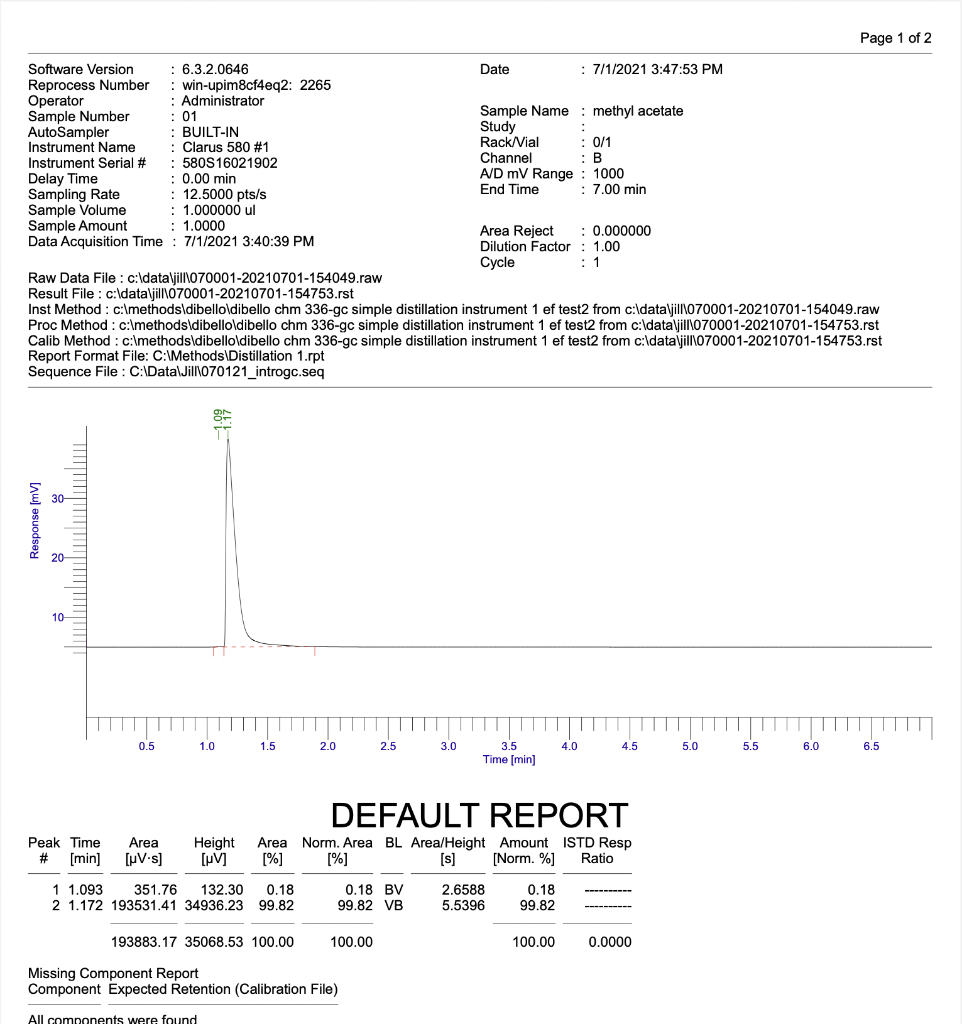Click delay time value 0.00 min
The width and height of the screenshot is (962, 1024).
tap(209, 179)
